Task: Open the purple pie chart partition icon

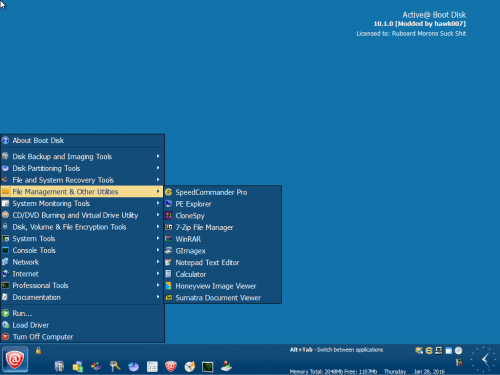Action: tap(134, 367)
